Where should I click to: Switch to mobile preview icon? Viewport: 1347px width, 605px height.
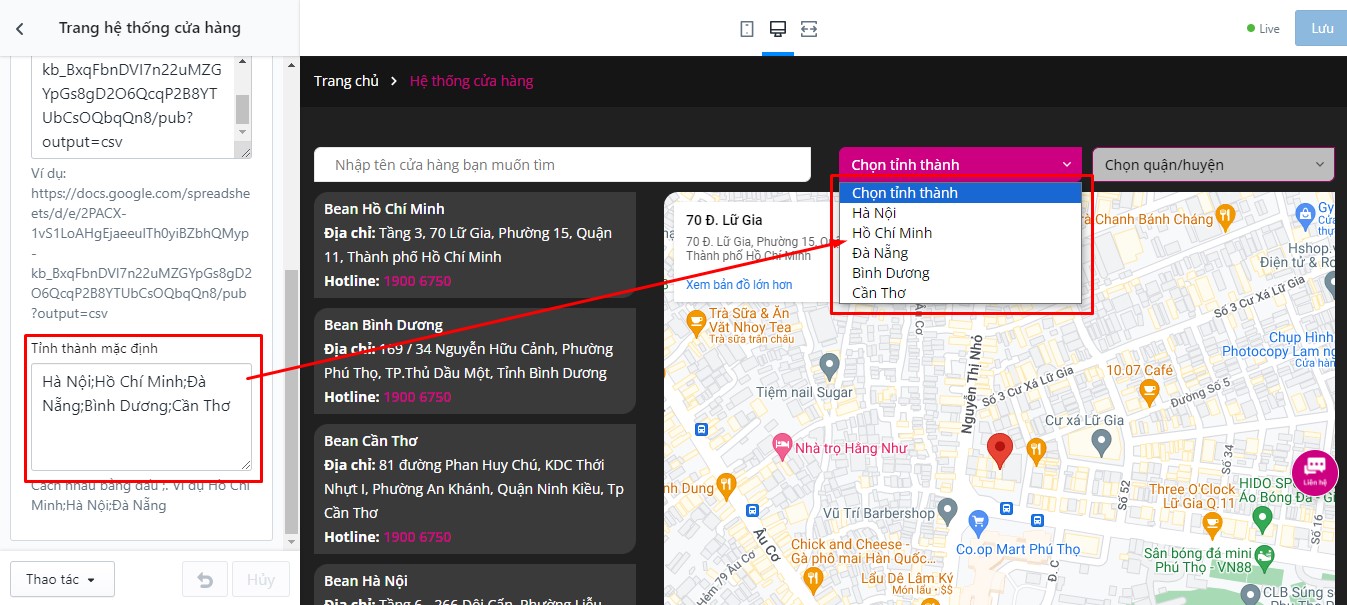point(747,29)
